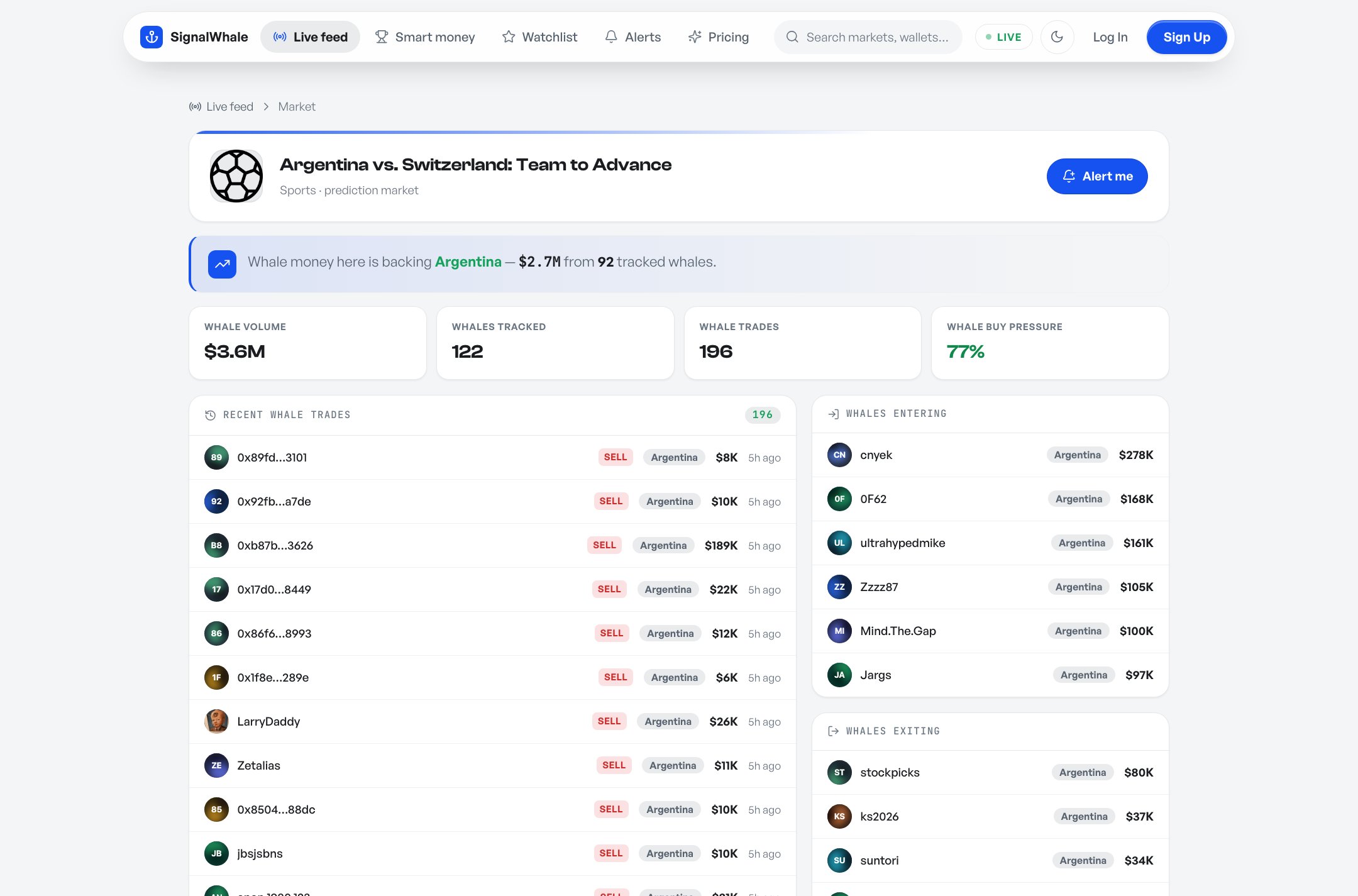Open the Pricing page

(718, 37)
